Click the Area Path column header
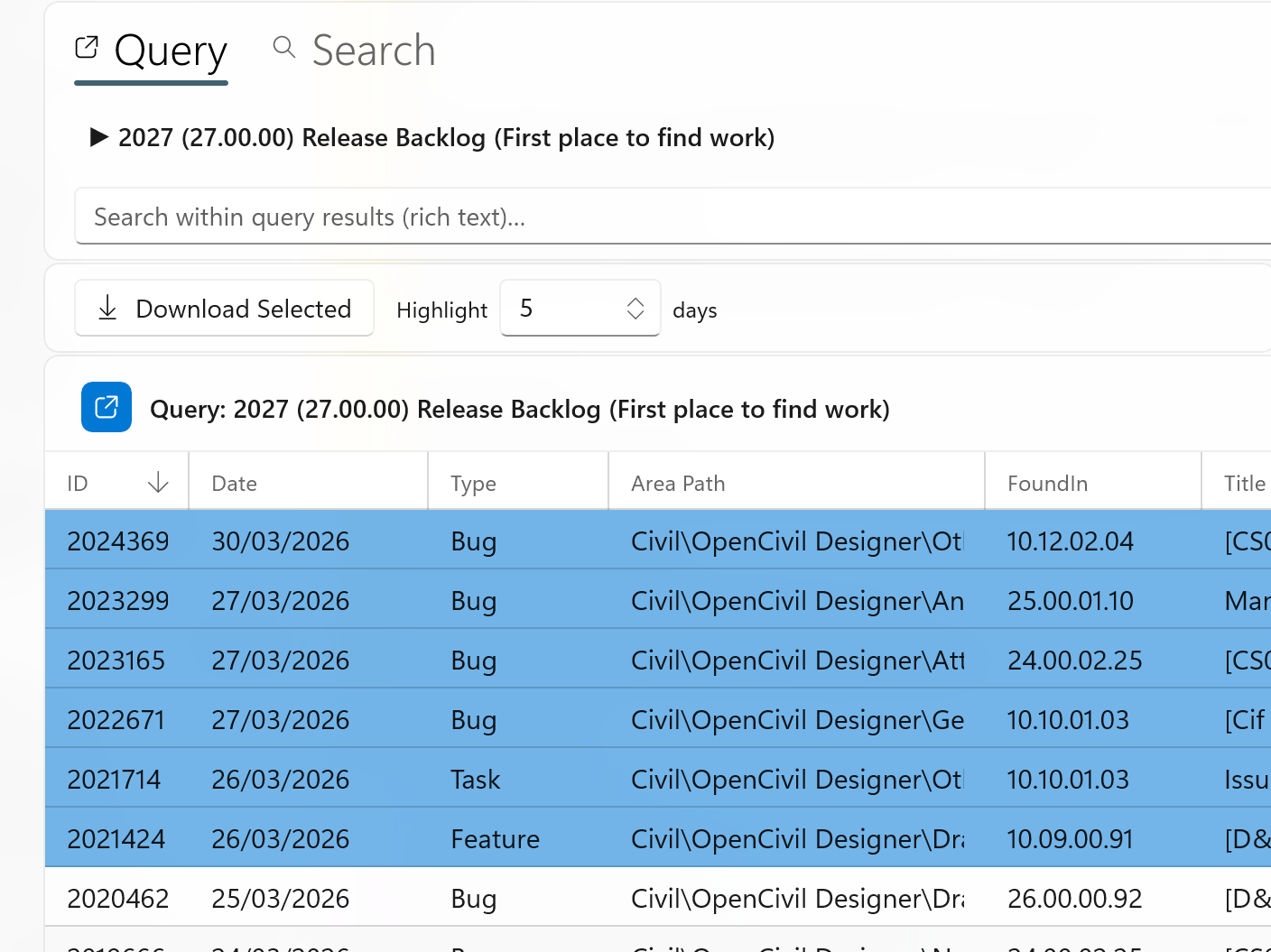This screenshot has width=1271, height=952. tap(678, 483)
